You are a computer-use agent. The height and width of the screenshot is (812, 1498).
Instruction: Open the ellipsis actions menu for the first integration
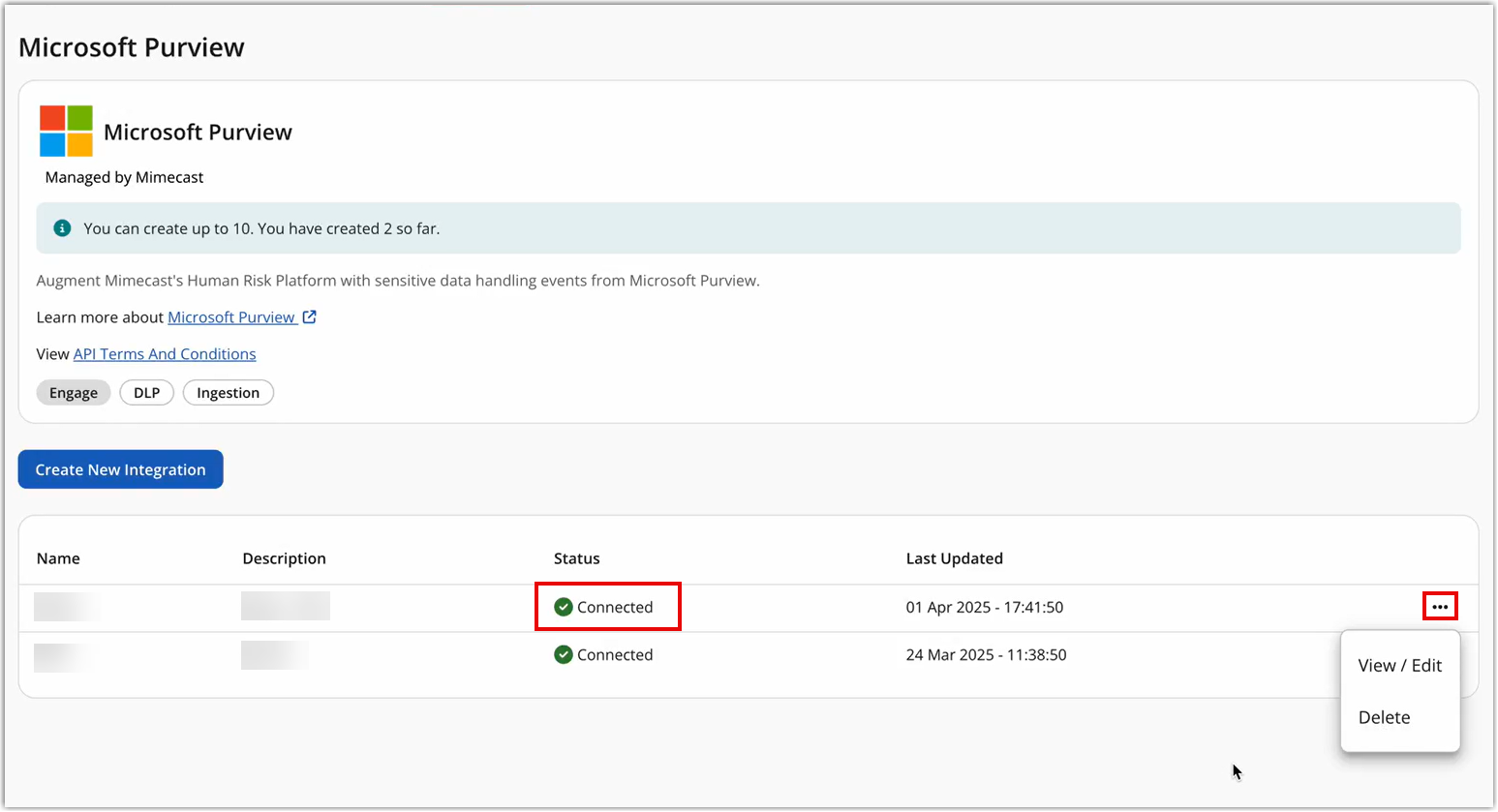[x=1440, y=606]
